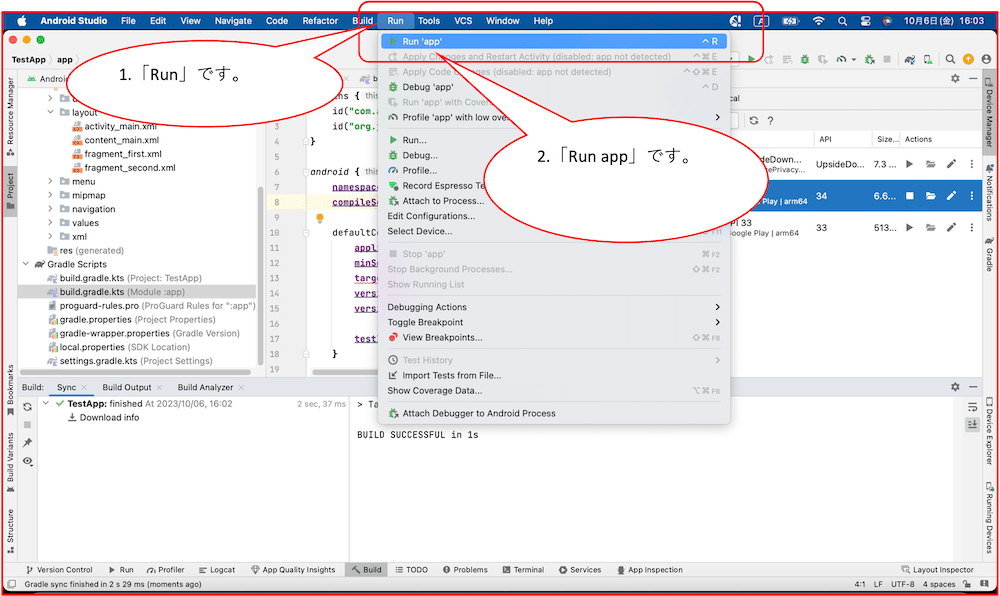This screenshot has width=1000, height=596.
Task: Switch to the Build Analyzer tab
Action: point(205,387)
